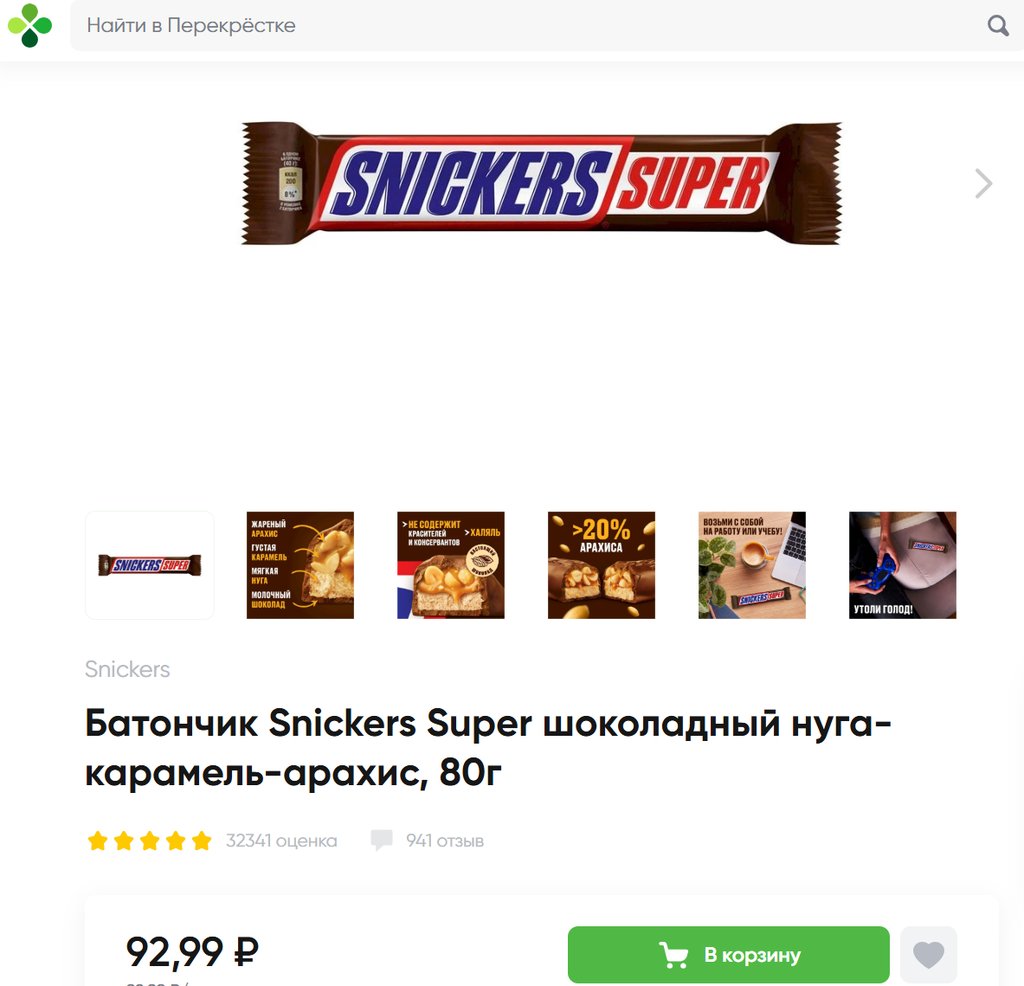Click the shopping cart icon on the green button
Screen dimensions: 1024x986
(673, 955)
